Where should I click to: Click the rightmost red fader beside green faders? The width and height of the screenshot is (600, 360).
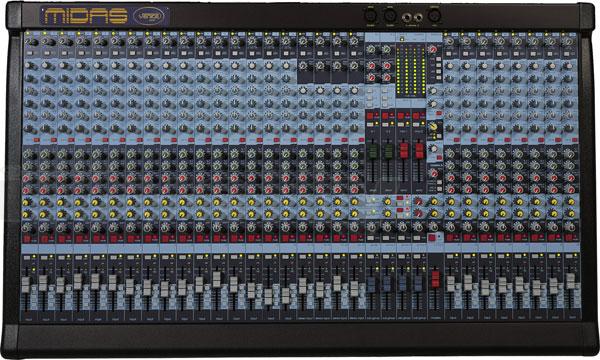click(419, 150)
